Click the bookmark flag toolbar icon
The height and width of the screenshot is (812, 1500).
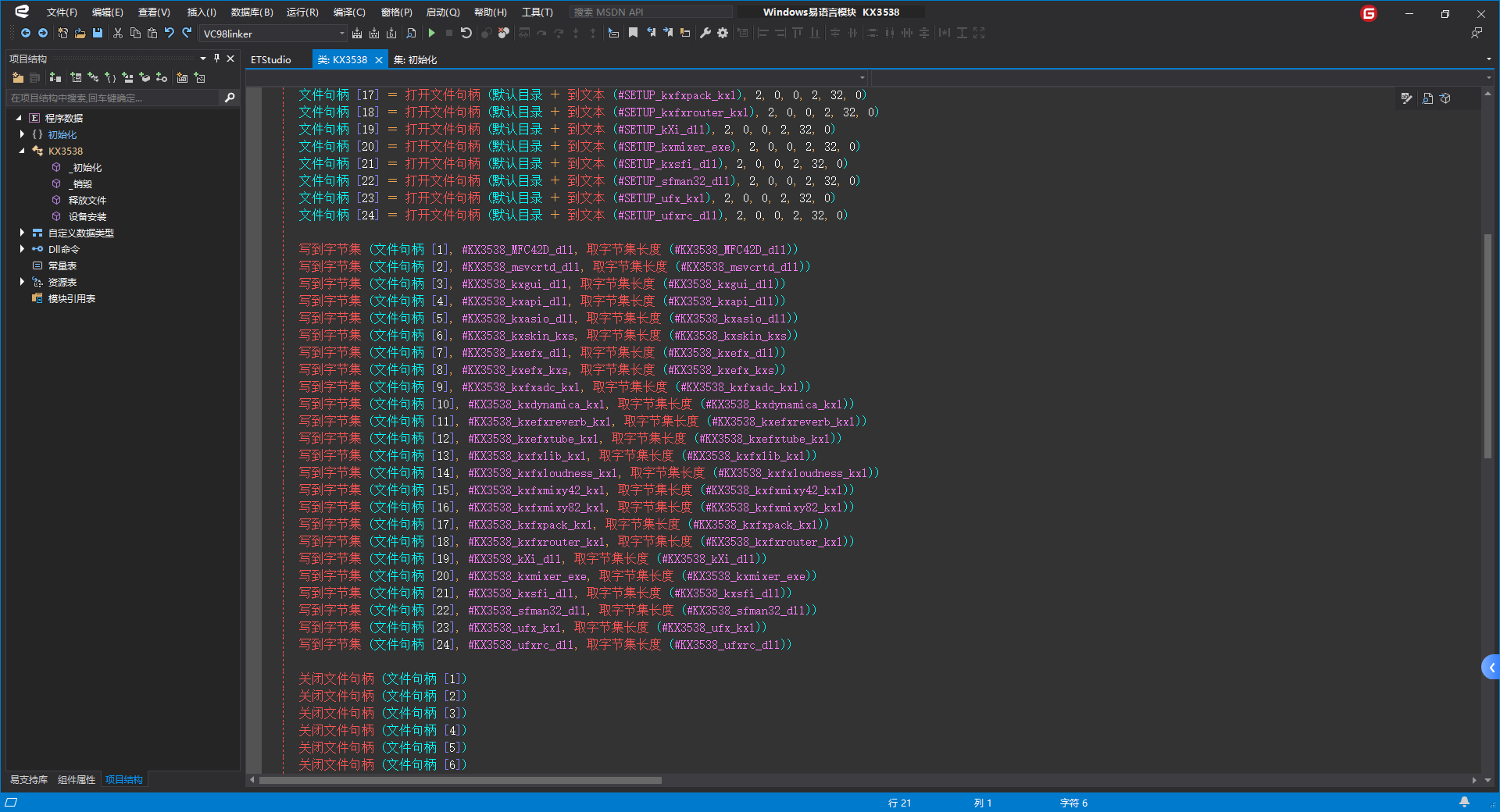pyautogui.click(x=634, y=33)
